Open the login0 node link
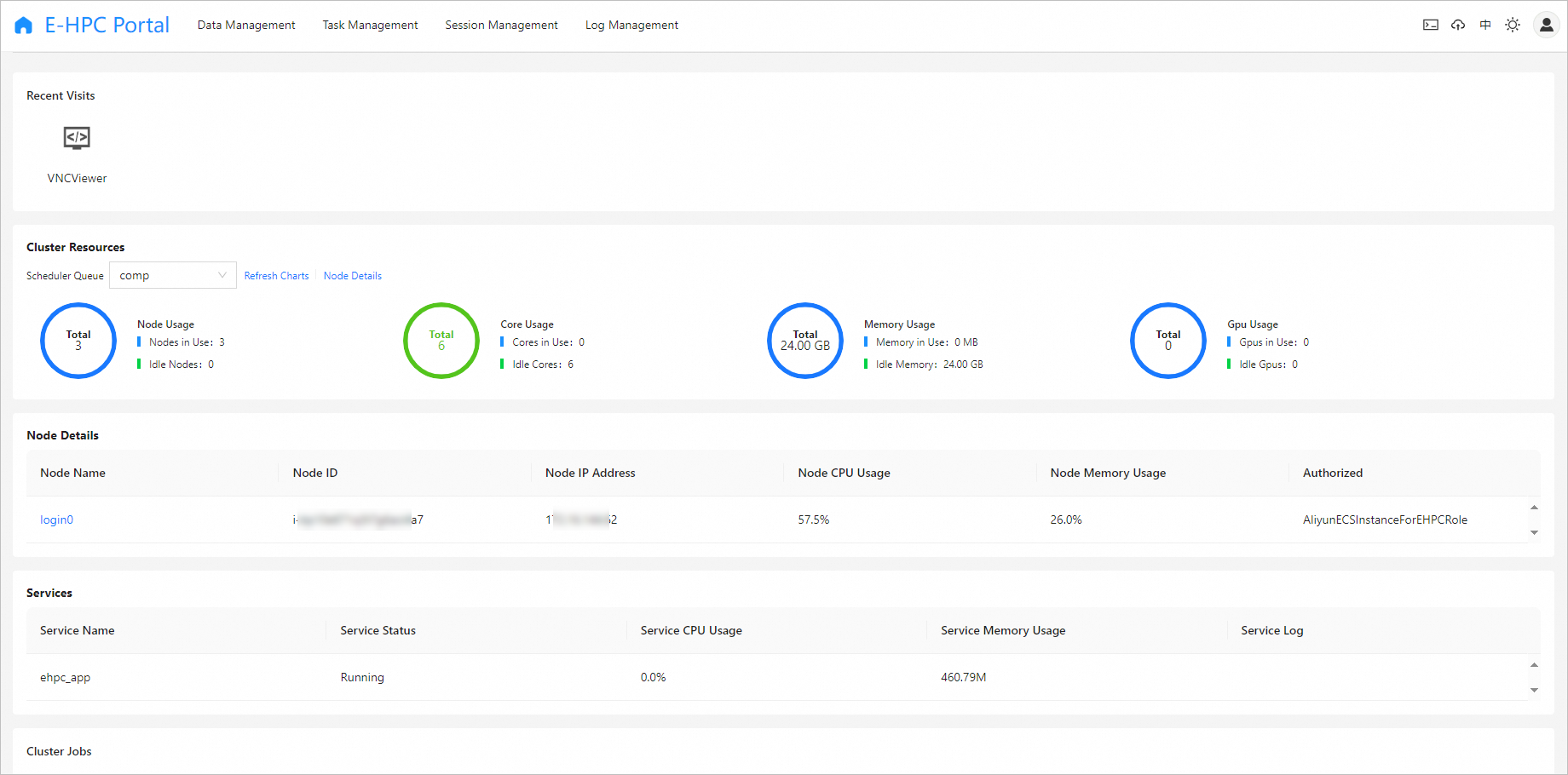The image size is (1568, 775). click(57, 520)
